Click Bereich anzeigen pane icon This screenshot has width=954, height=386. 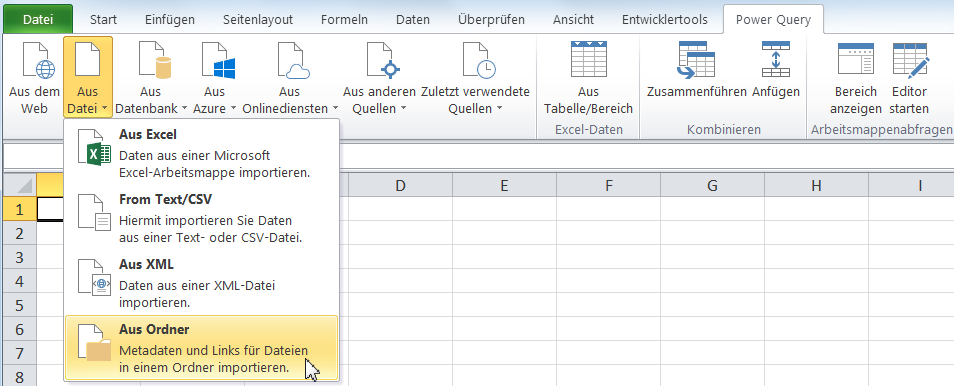click(x=855, y=59)
